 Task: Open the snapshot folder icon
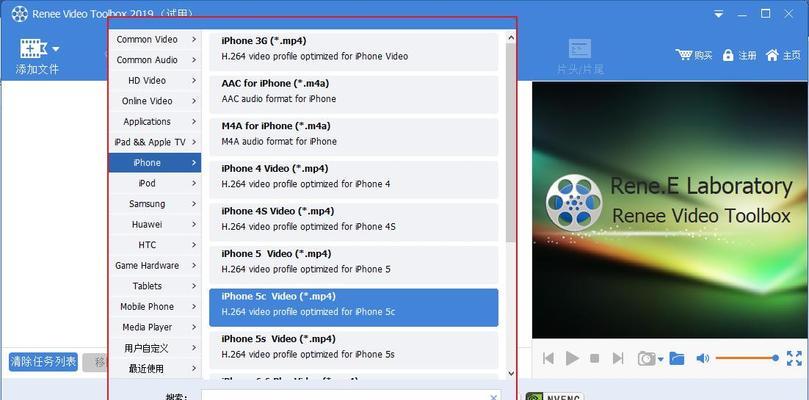pyautogui.click(x=677, y=358)
